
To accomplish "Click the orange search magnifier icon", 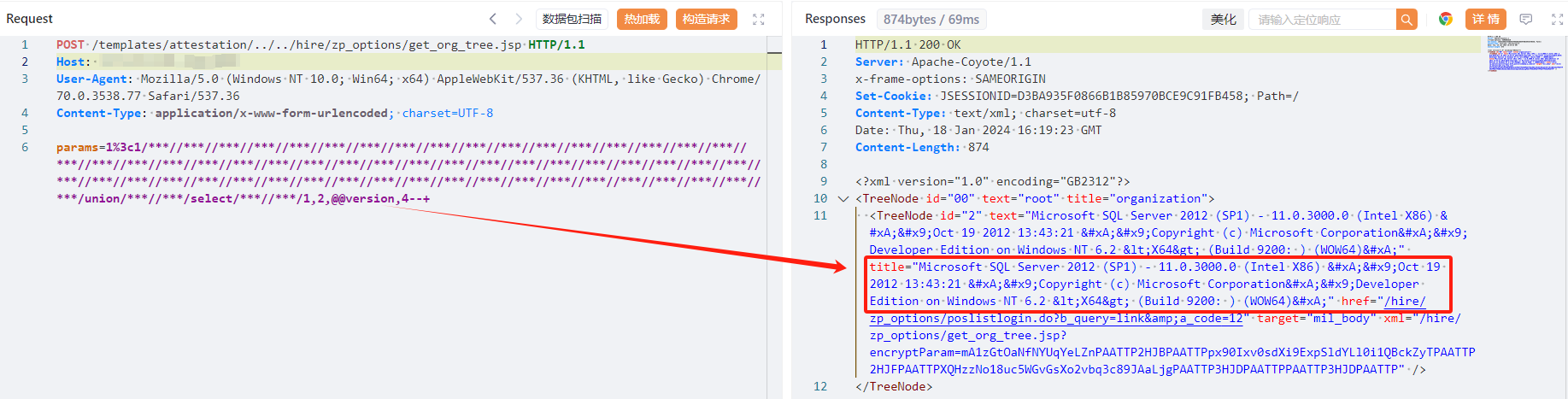I will pyautogui.click(x=1407, y=19).
